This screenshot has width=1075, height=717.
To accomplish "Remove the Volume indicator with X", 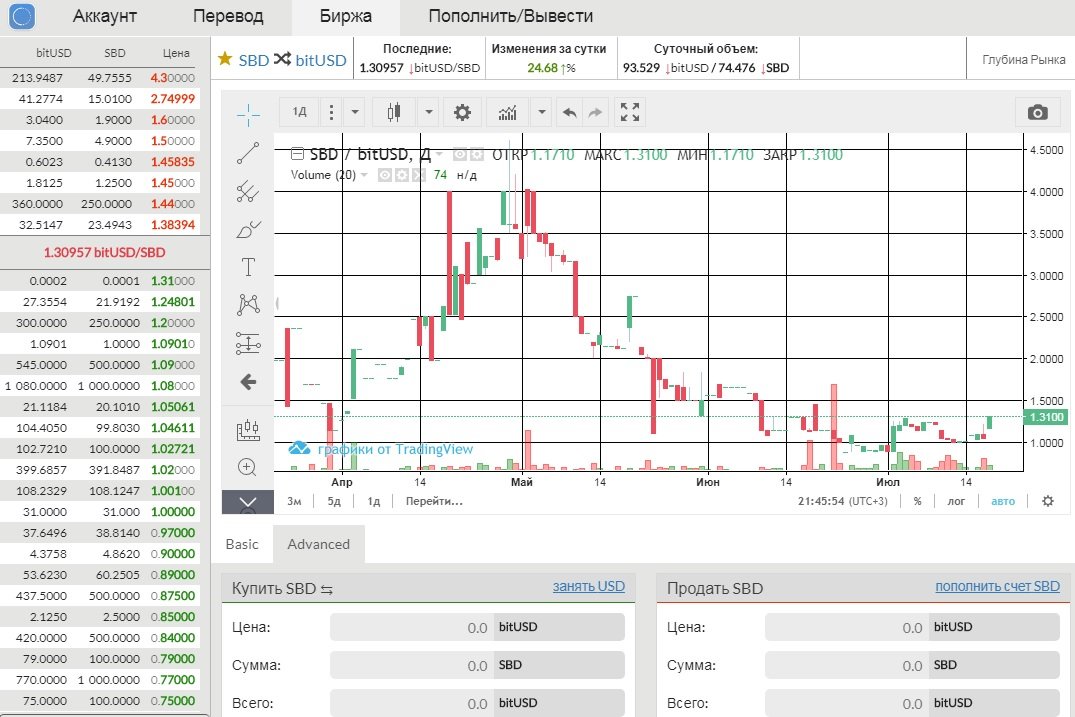I will tap(418, 175).
